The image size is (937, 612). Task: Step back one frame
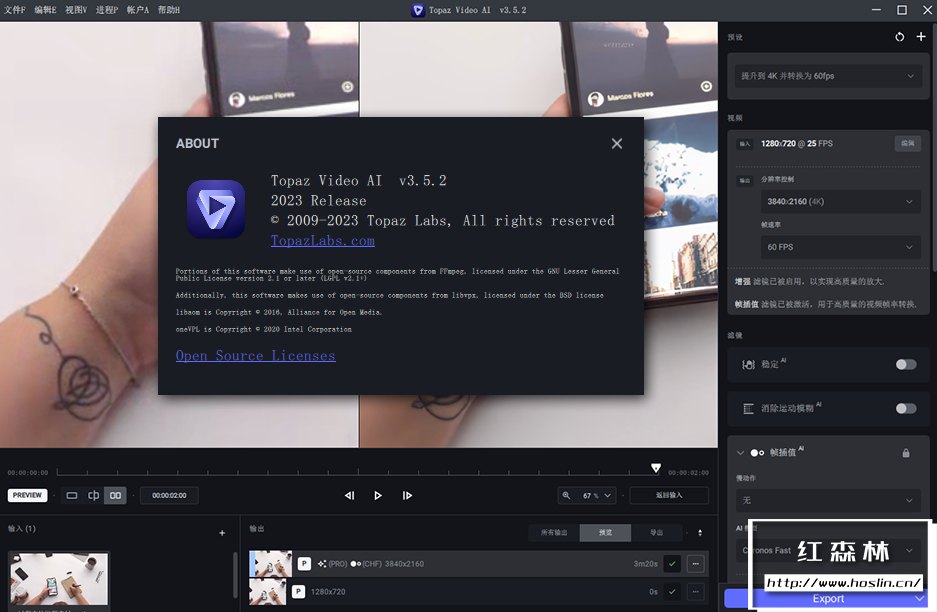click(350, 495)
